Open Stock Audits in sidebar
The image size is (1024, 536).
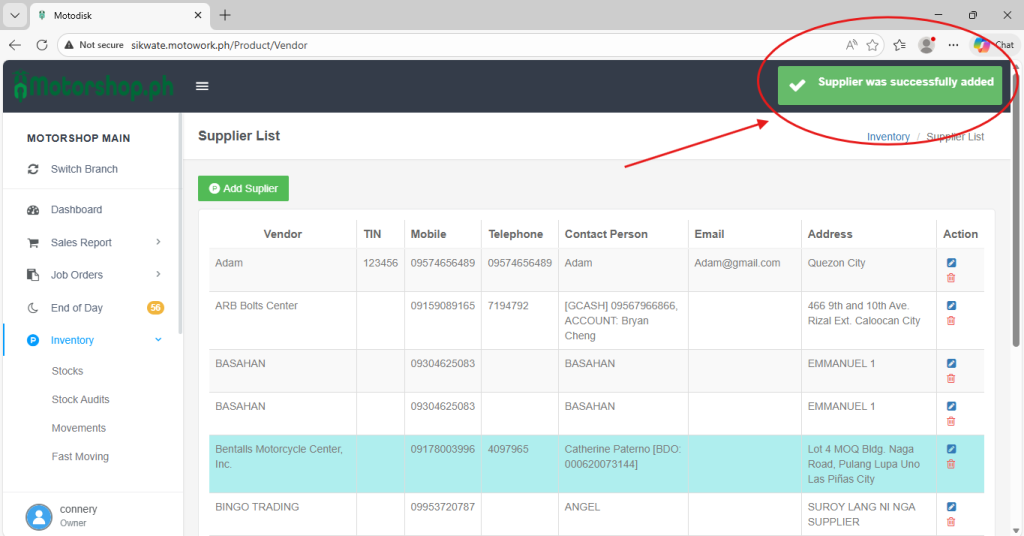coord(80,399)
